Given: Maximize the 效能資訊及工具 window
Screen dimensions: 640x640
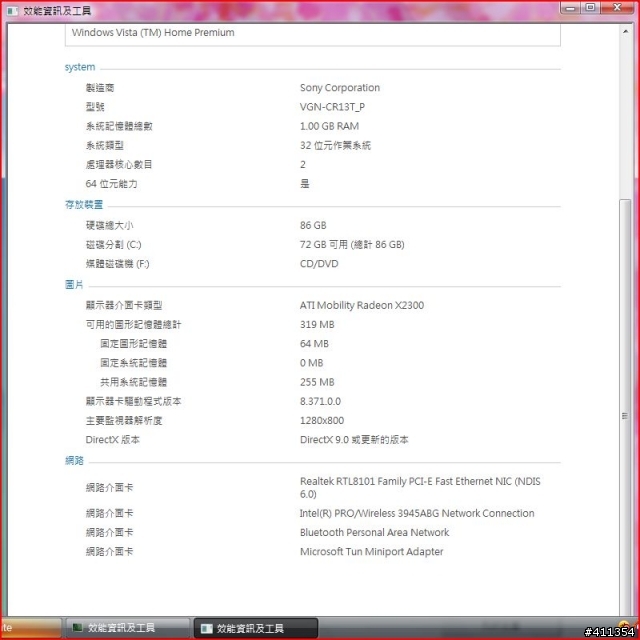Looking at the screenshot, I should coord(590,8).
